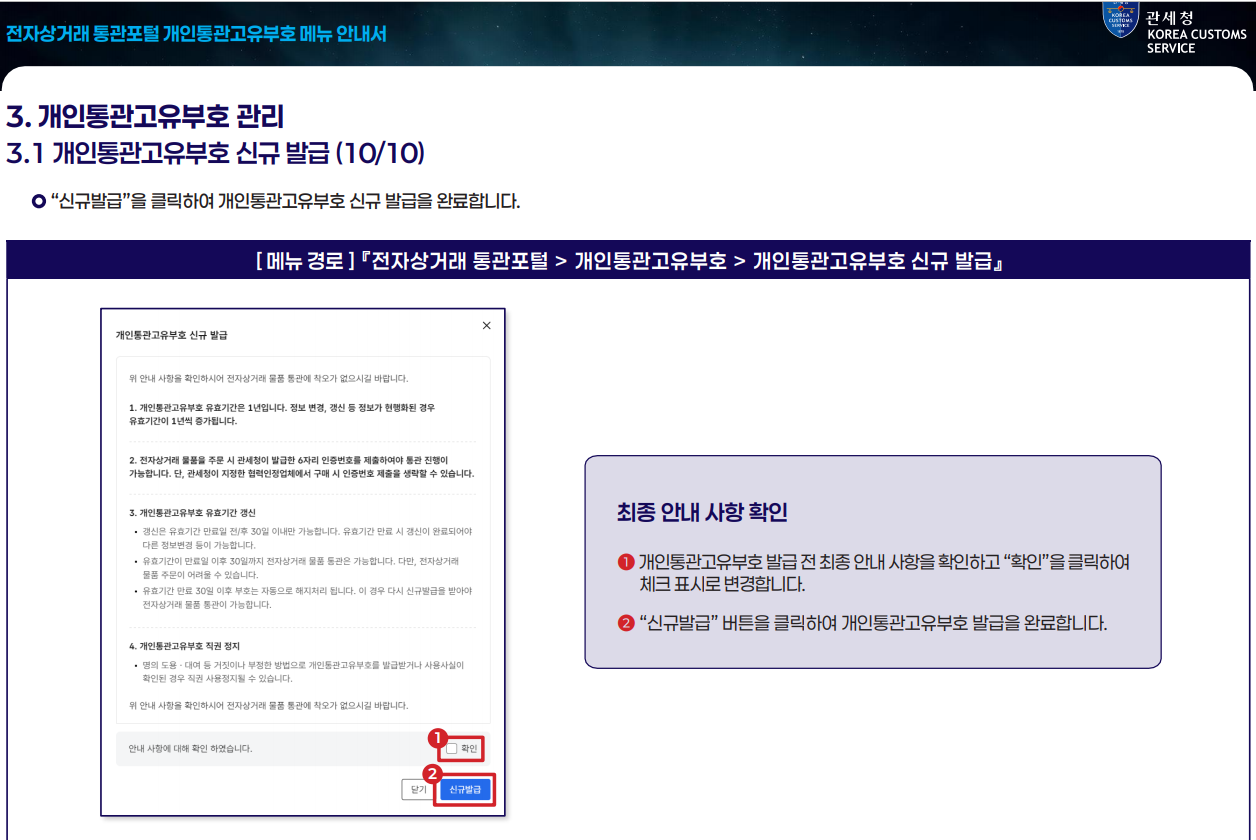The image size is (1256, 840).
Task: Click the 3.1 신규 발급 (10/10) subheading
Action: click(x=216, y=153)
